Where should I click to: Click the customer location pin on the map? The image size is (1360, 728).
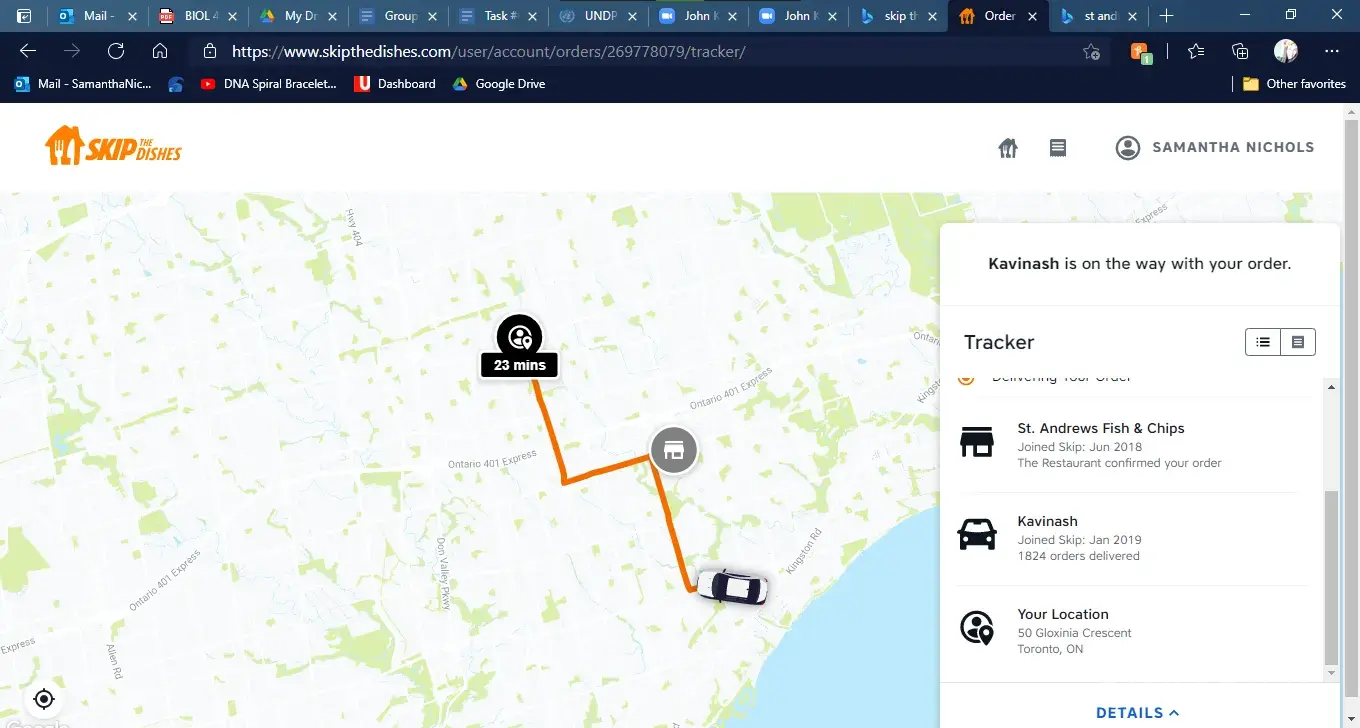click(x=519, y=336)
